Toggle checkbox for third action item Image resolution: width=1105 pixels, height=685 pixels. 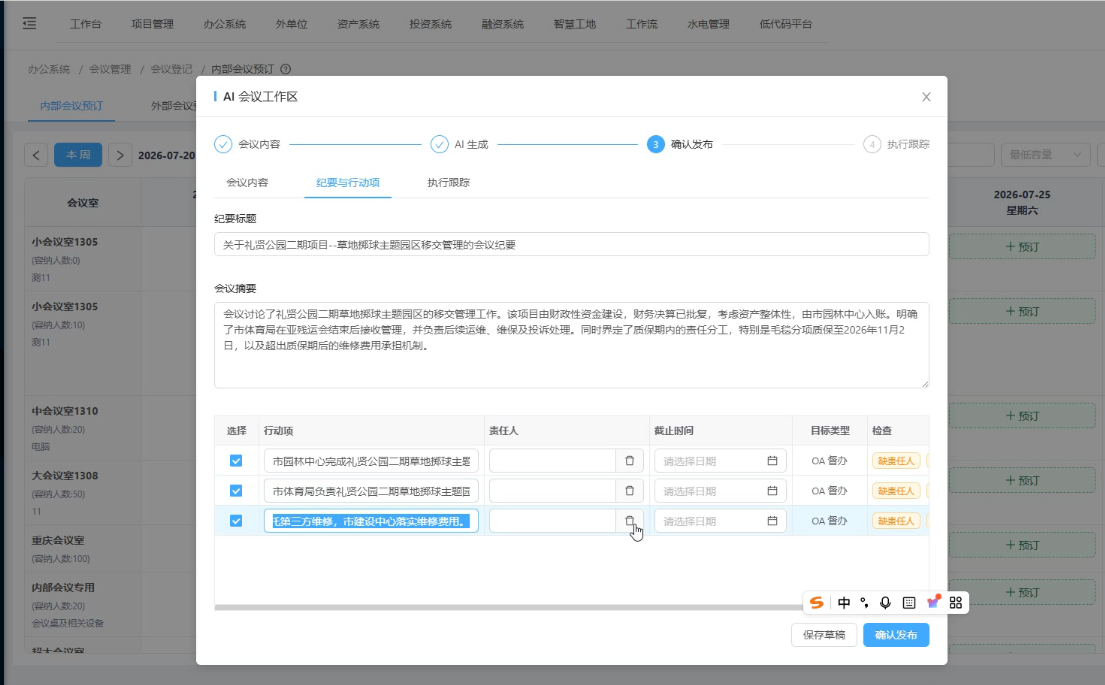(x=236, y=521)
